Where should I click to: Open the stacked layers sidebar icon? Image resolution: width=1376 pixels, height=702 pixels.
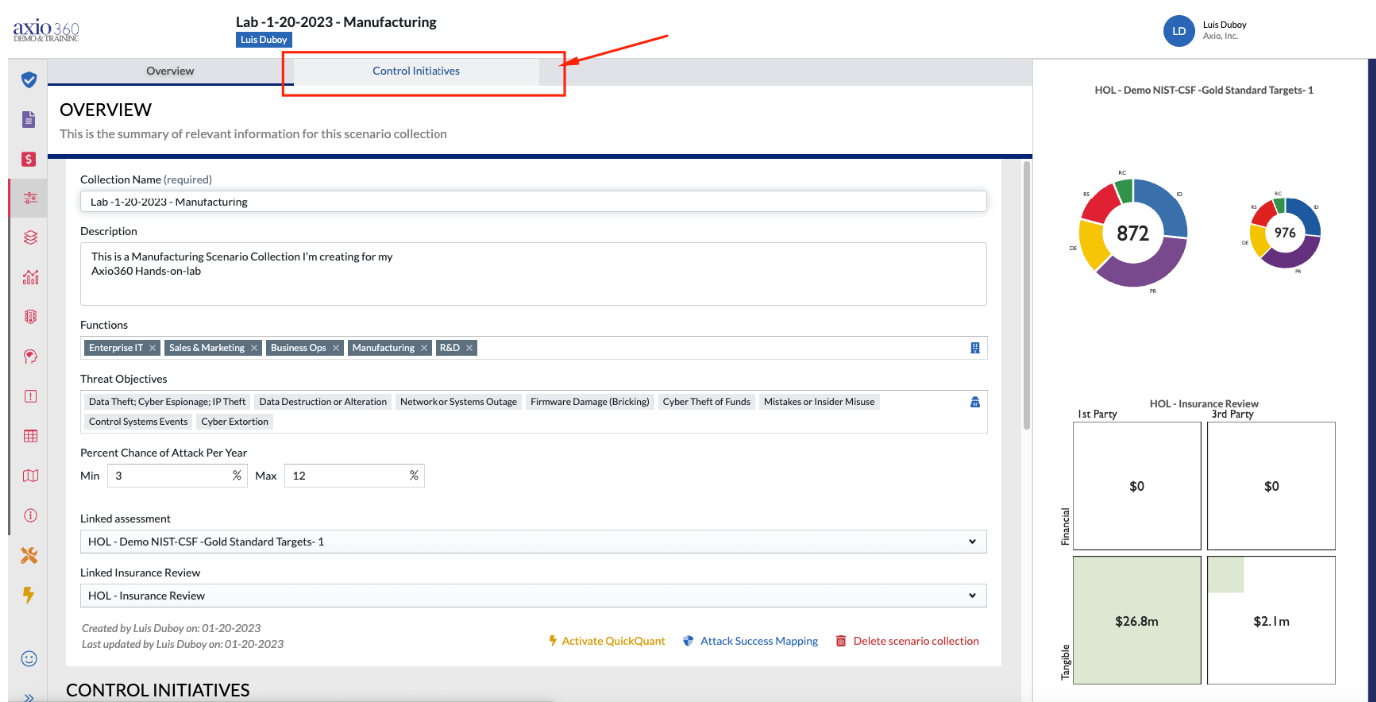29,237
